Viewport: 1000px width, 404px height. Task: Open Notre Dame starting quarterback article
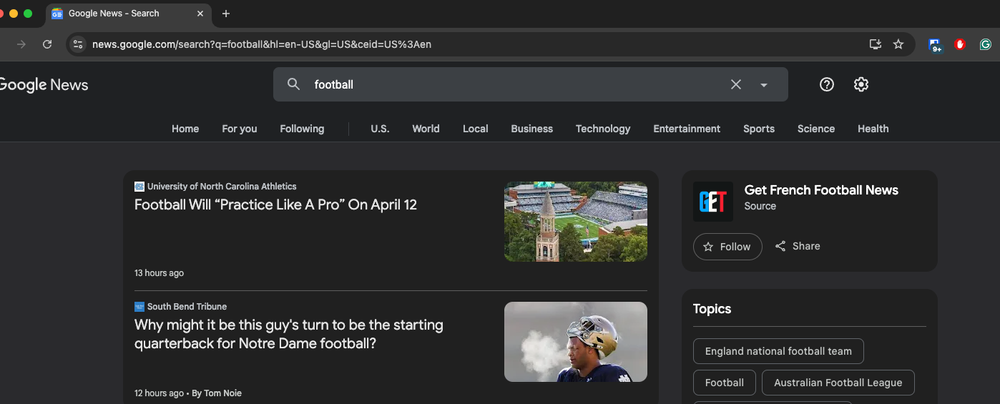pos(288,334)
